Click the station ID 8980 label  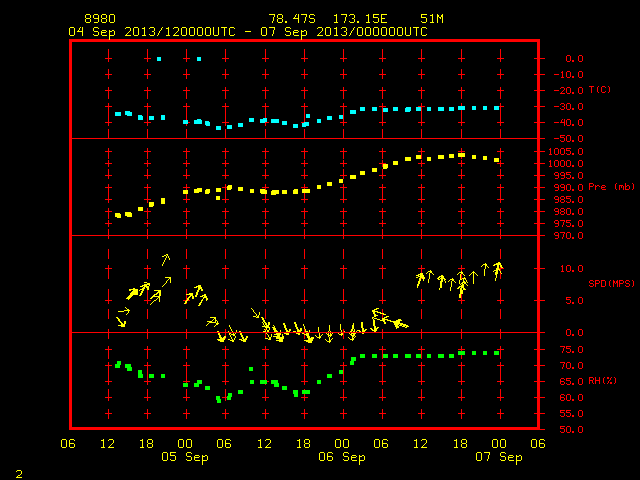[x=100, y=19]
